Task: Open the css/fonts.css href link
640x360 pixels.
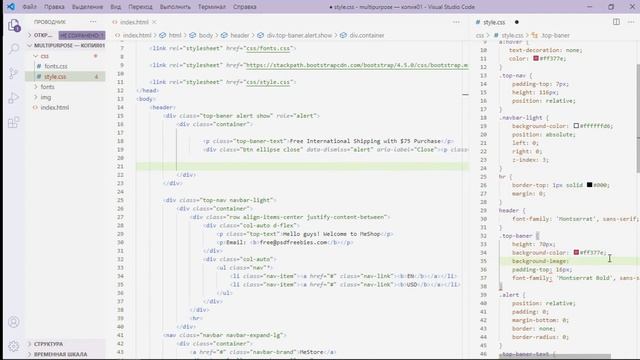Action: pyautogui.click(x=268, y=48)
